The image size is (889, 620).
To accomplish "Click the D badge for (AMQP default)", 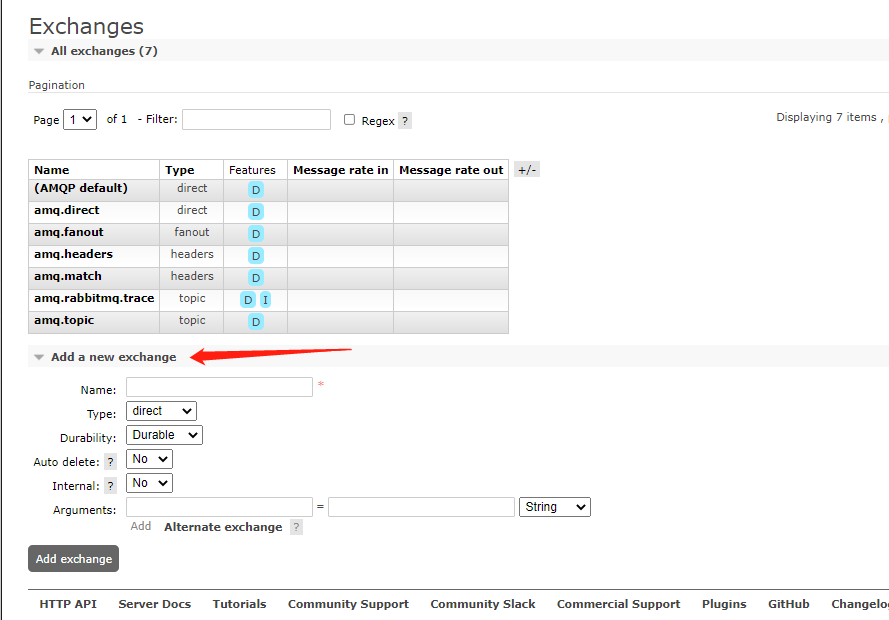I will 256,190.
